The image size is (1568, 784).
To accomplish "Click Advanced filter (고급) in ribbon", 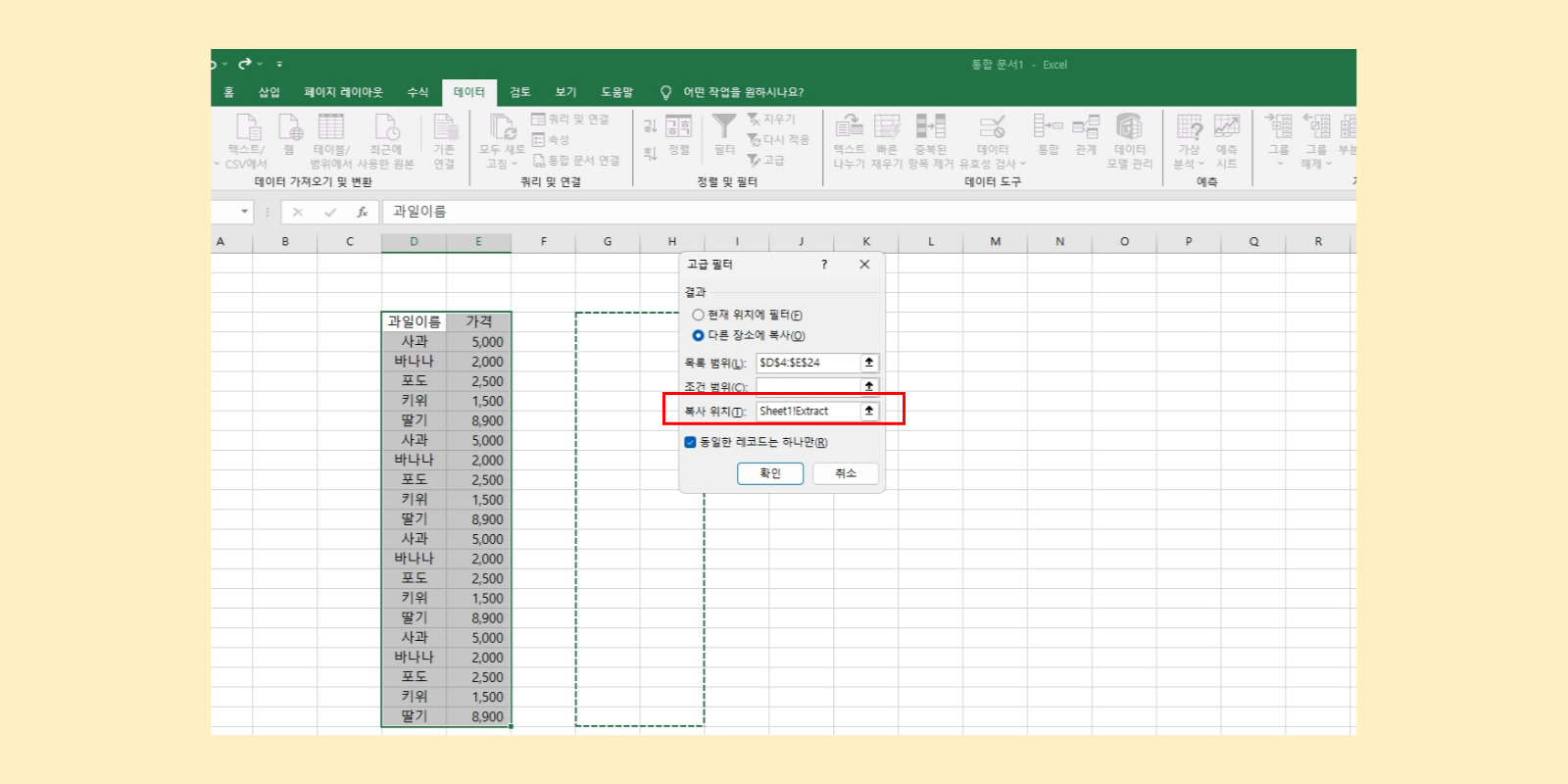I will pyautogui.click(x=765, y=161).
